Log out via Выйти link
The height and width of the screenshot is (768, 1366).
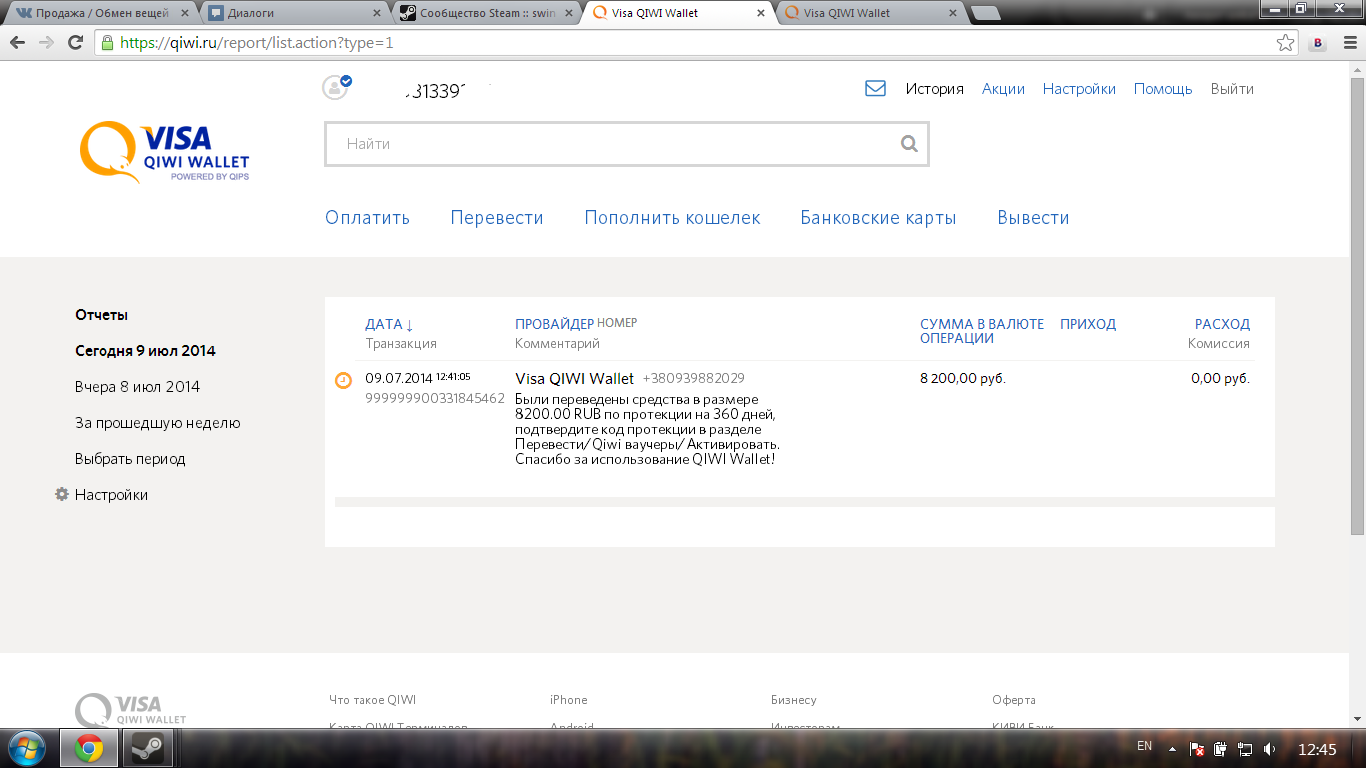pyautogui.click(x=1232, y=89)
